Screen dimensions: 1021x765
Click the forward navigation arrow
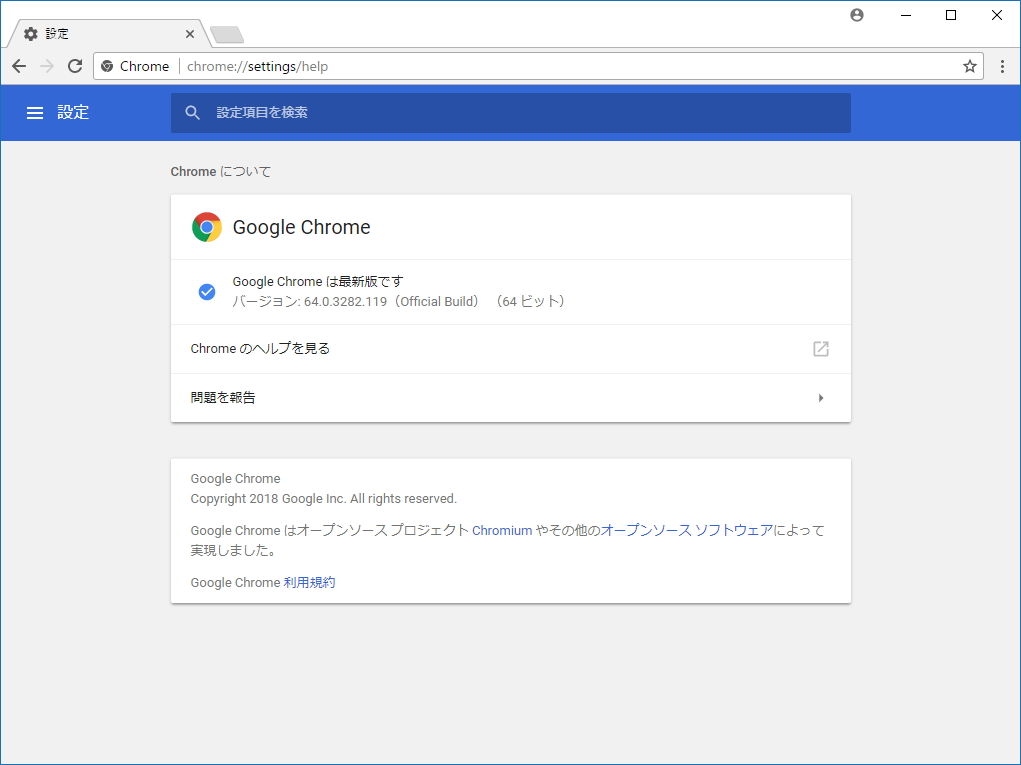[x=46, y=66]
